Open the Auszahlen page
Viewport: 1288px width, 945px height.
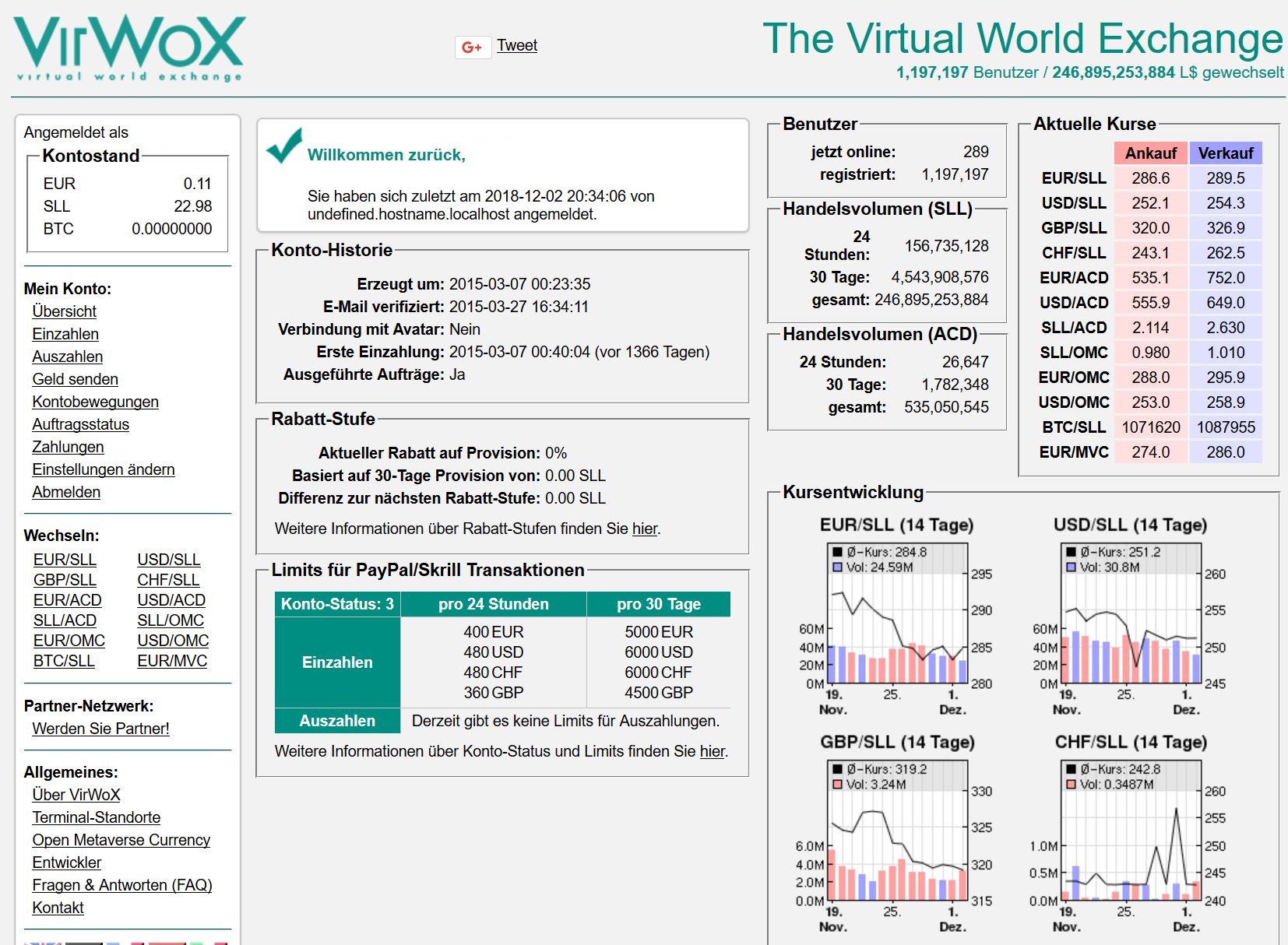click(x=68, y=357)
